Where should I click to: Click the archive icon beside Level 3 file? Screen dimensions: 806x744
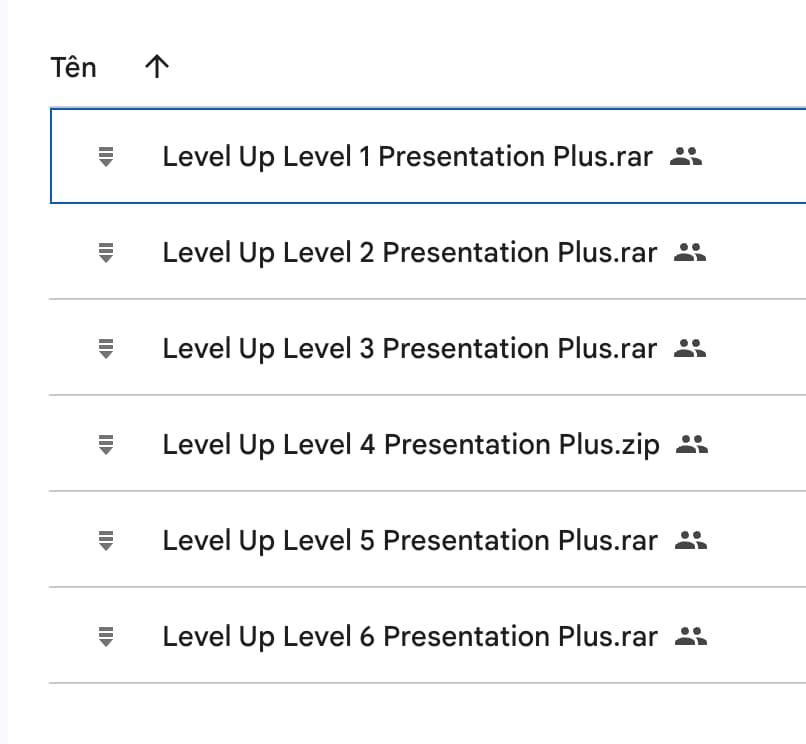pos(105,348)
